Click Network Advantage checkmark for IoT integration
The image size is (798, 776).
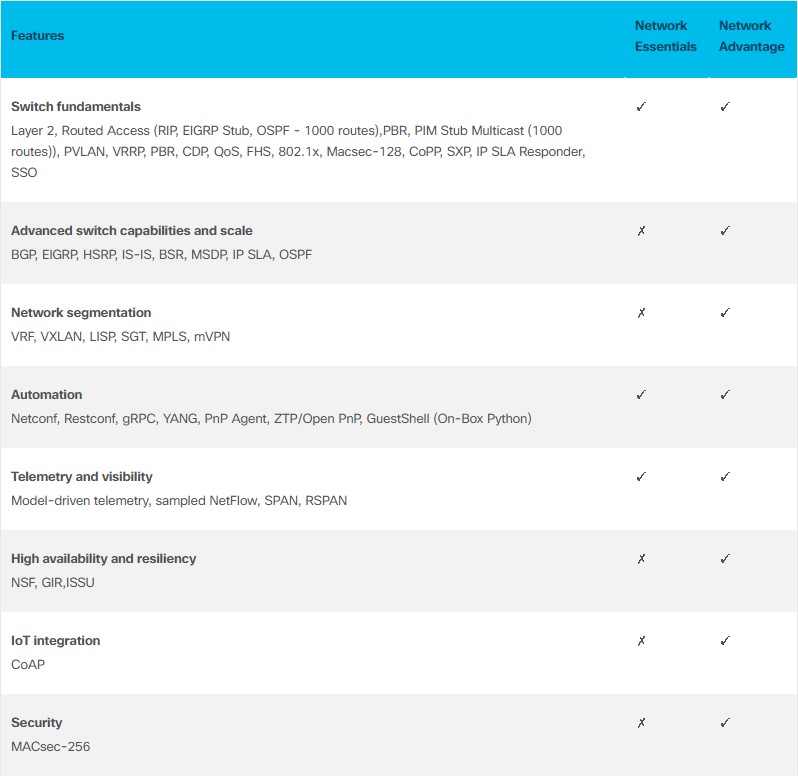point(725,641)
